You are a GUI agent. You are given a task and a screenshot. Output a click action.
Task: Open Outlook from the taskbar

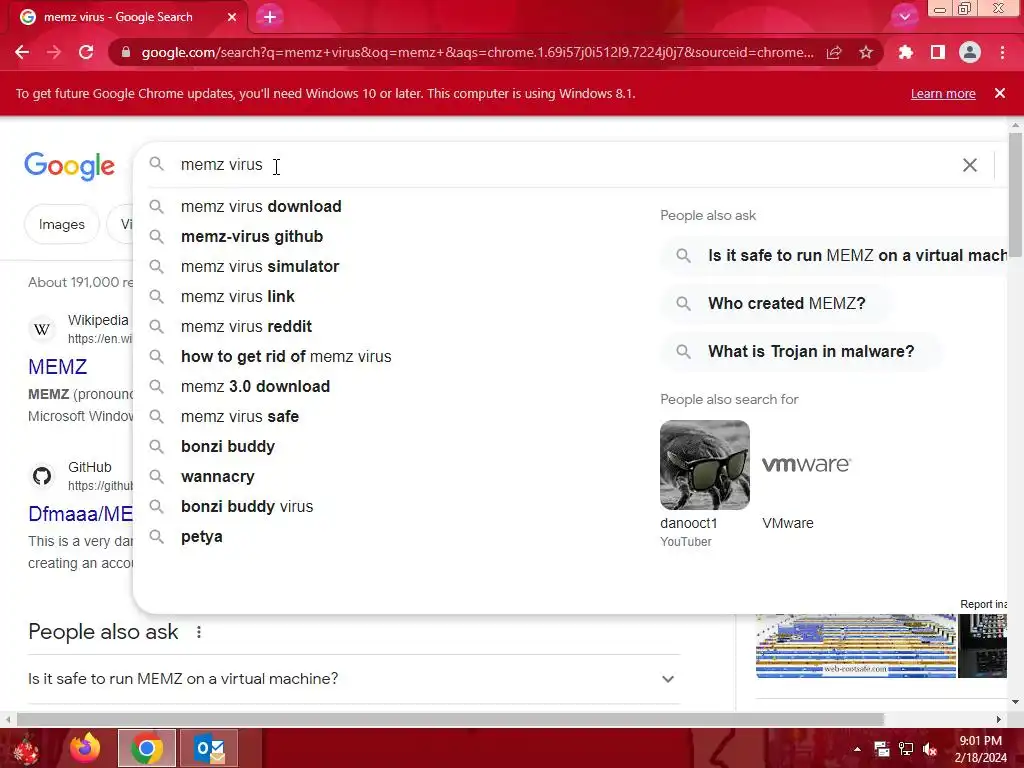[209, 748]
